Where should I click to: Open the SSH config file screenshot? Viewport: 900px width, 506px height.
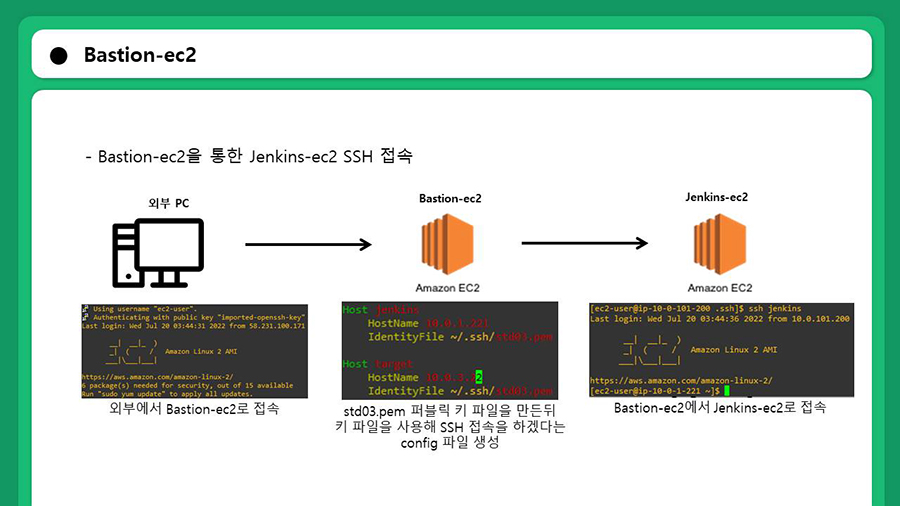pos(449,351)
